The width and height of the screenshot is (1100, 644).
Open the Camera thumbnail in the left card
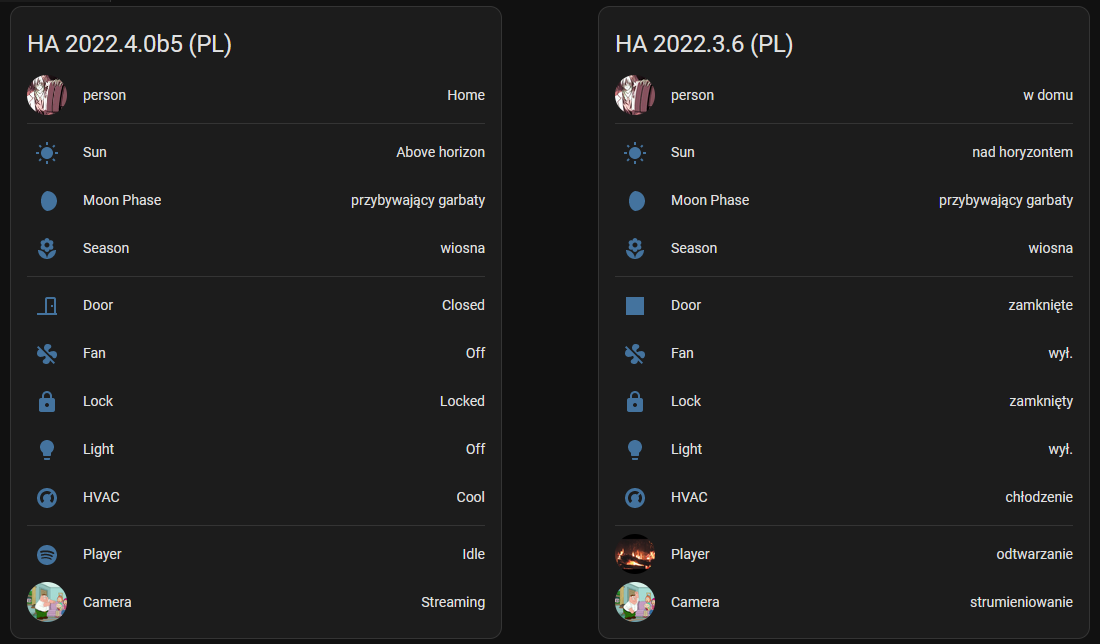click(46, 602)
